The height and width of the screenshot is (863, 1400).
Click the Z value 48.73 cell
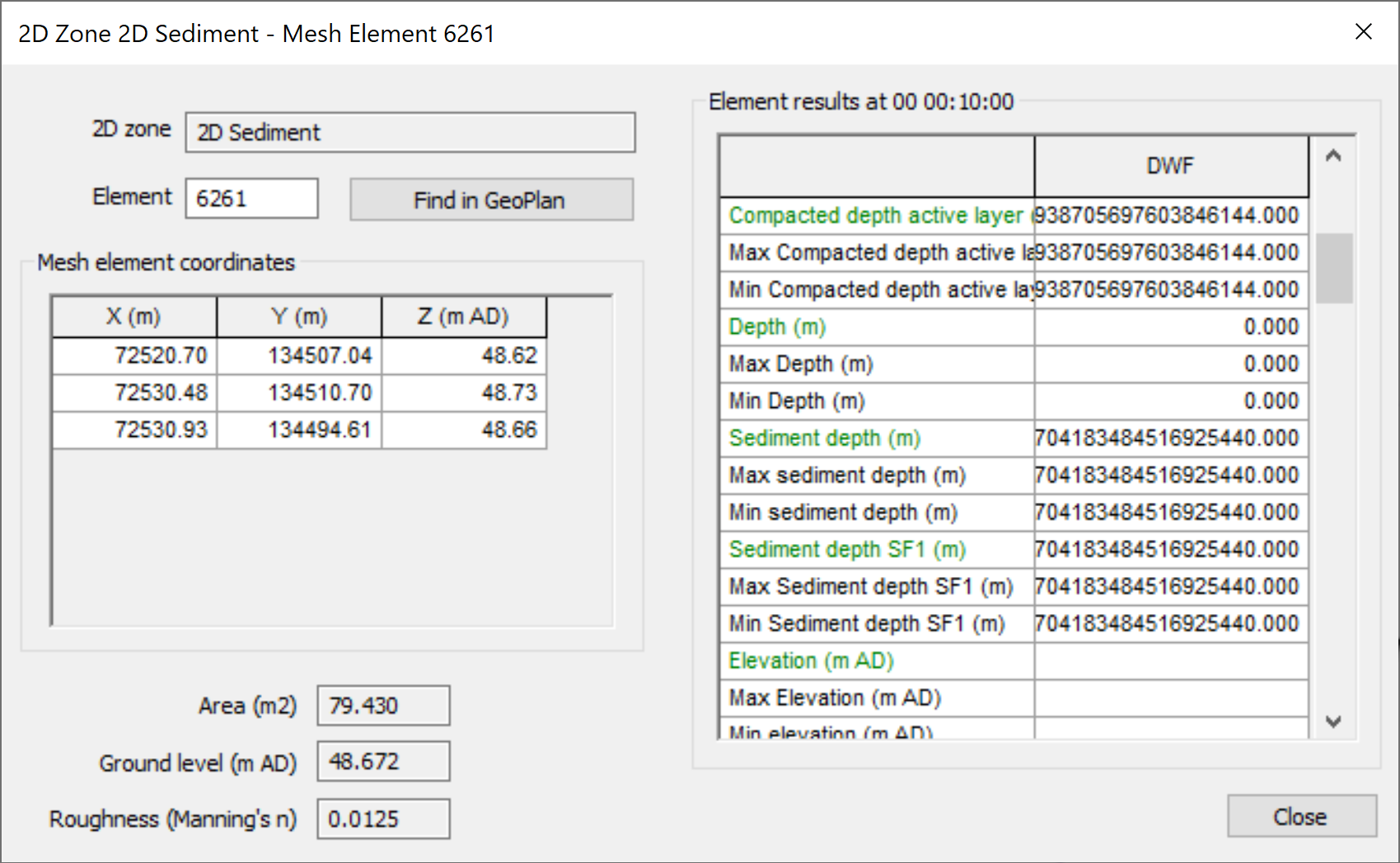point(511,392)
